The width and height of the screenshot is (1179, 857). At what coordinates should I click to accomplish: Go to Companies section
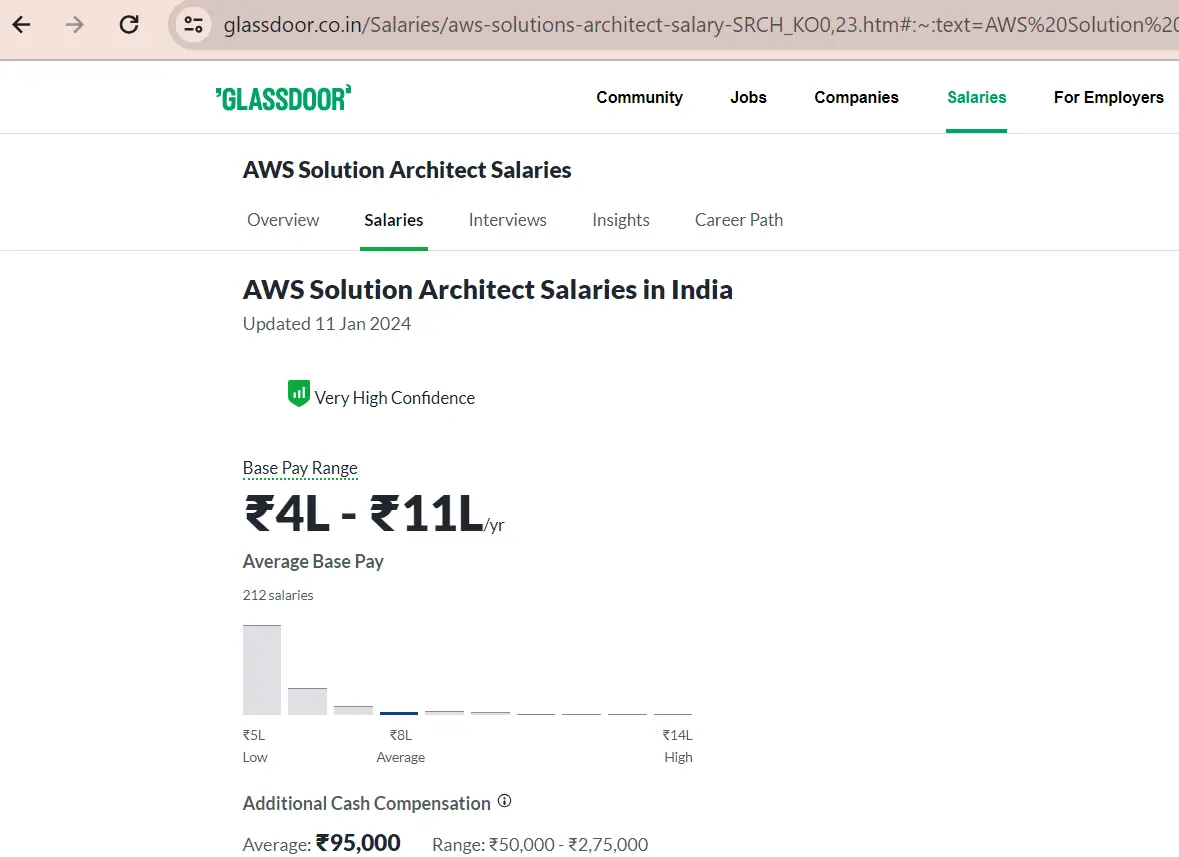[856, 98]
